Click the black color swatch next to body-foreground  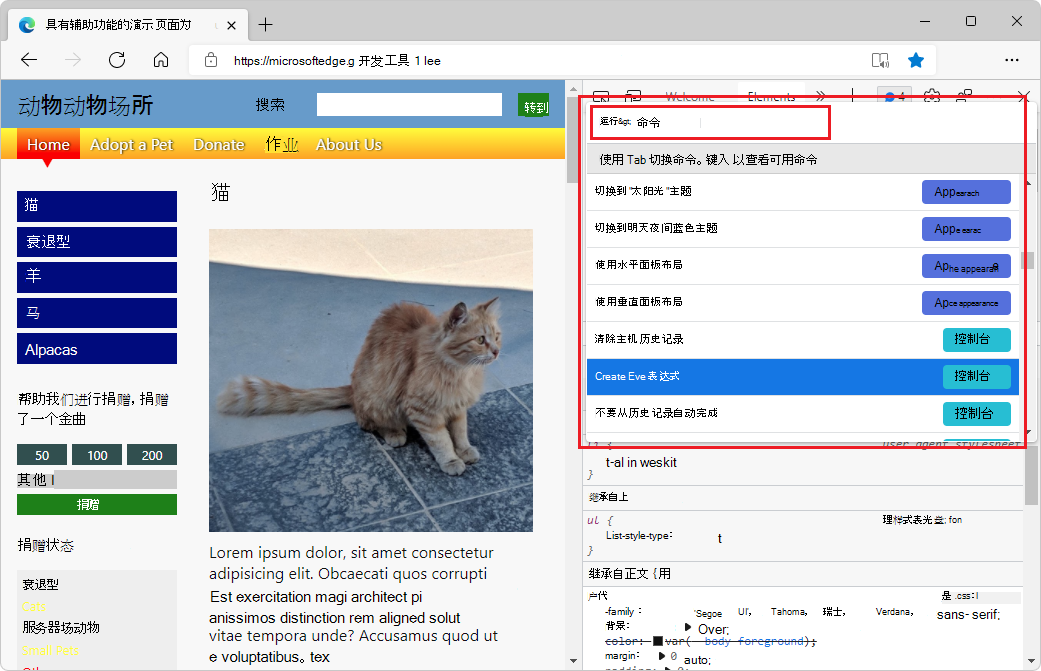[657, 641]
